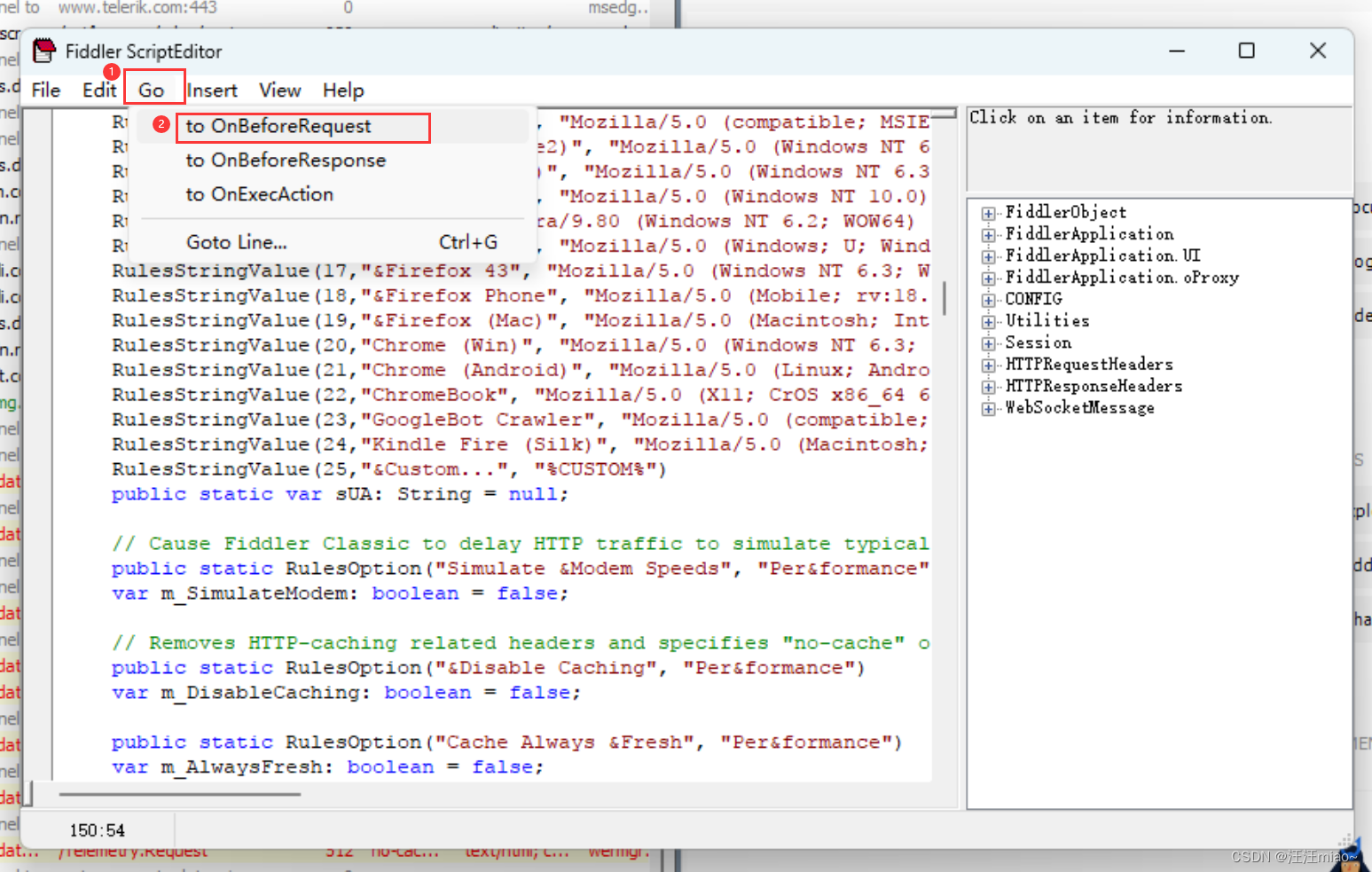Open the View menu
Image resolution: width=1372 pixels, height=872 pixels.
(280, 90)
